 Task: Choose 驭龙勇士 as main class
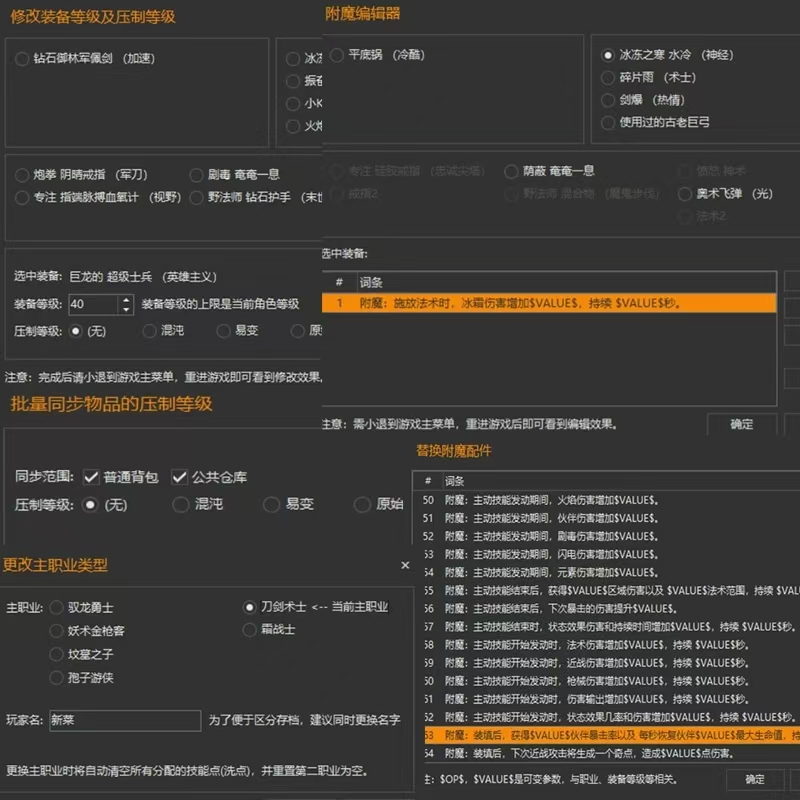(56, 608)
